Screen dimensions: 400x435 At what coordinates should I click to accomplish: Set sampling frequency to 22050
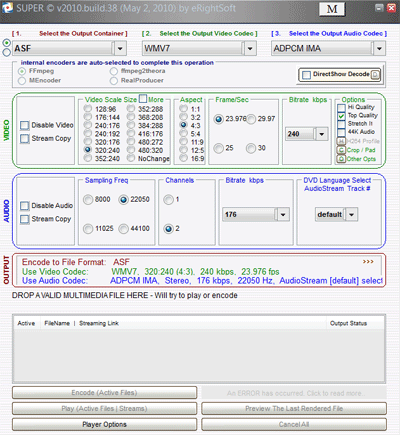click(123, 200)
